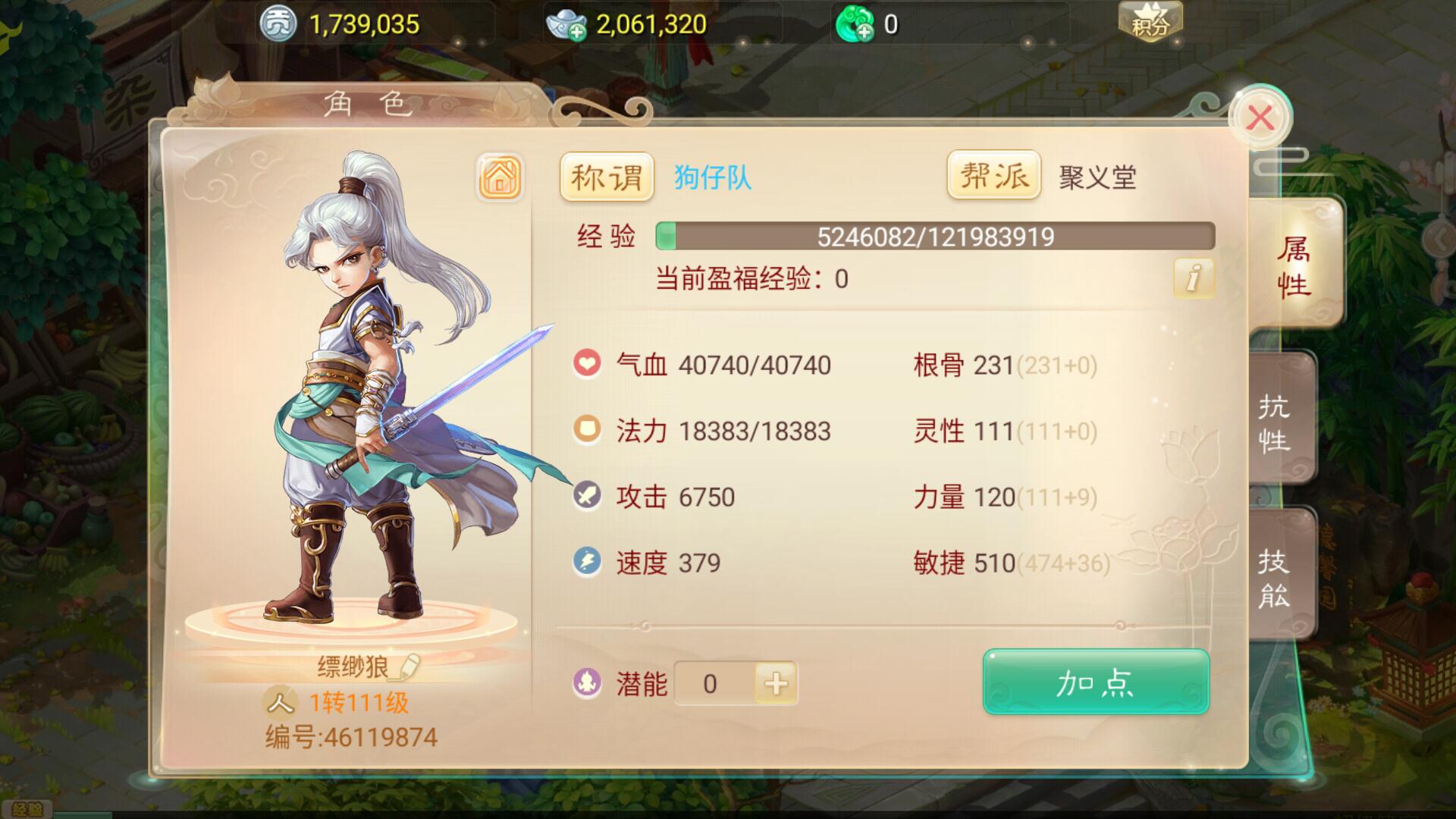Tap the lightning 速度 speed icon

click(587, 562)
